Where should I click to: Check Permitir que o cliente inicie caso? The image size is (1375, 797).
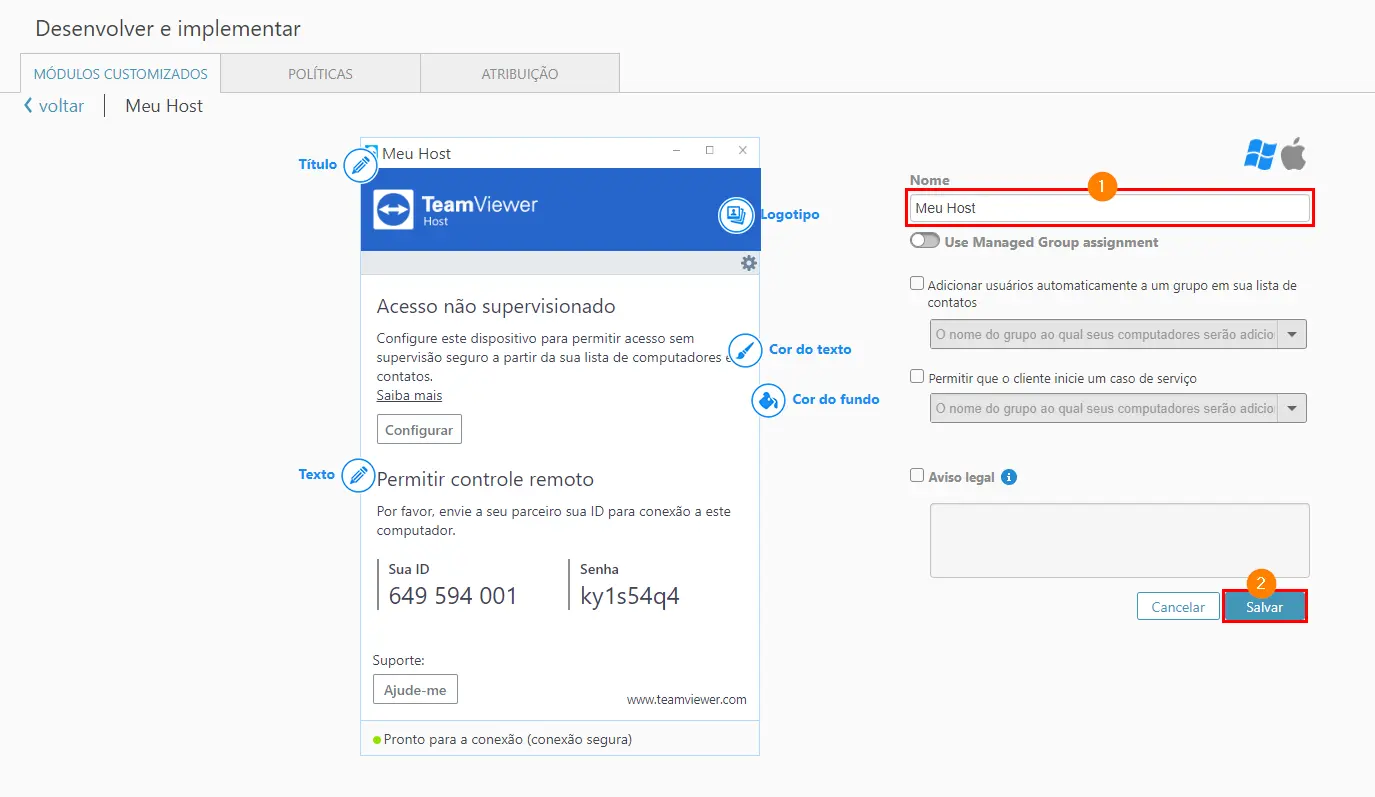pyautogui.click(x=917, y=377)
